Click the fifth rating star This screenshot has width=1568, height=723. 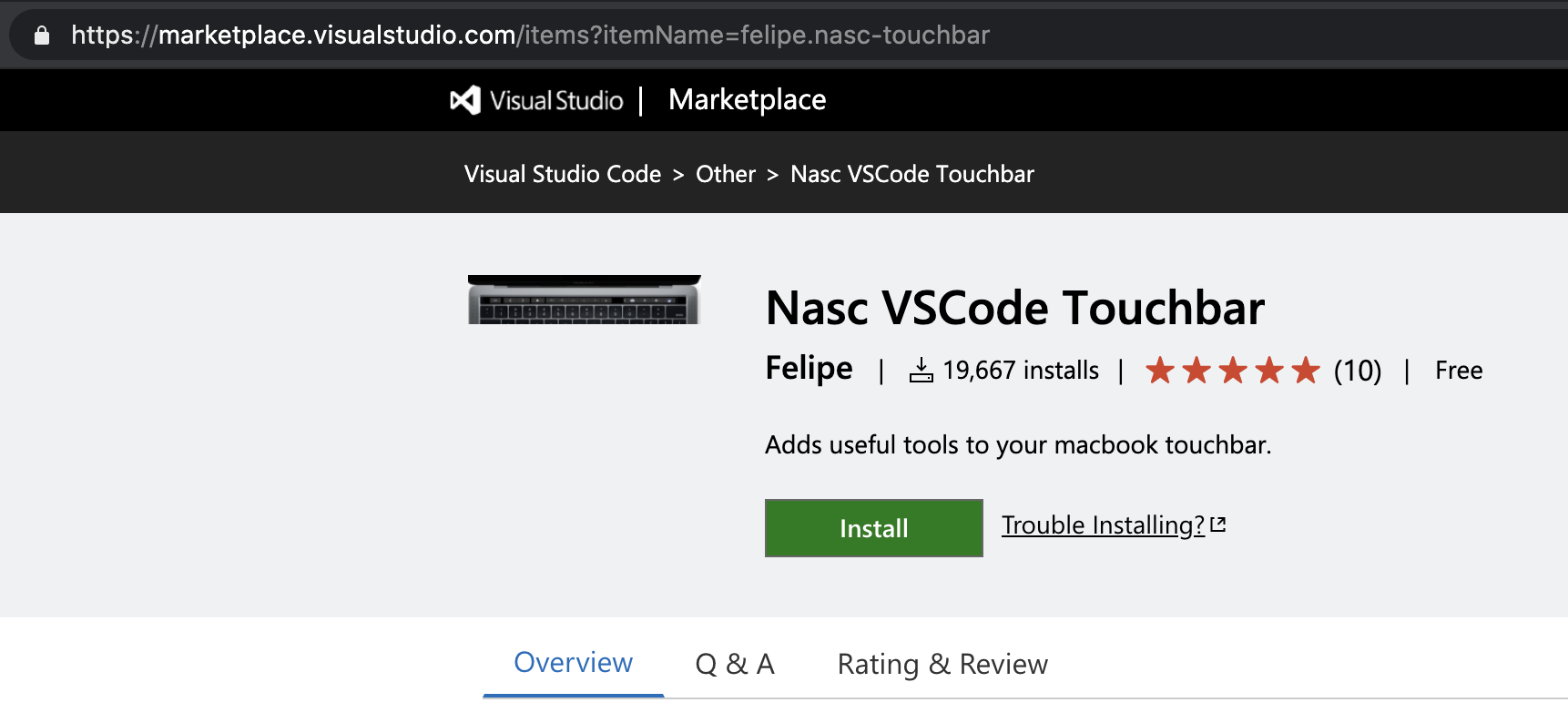click(1305, 370)
